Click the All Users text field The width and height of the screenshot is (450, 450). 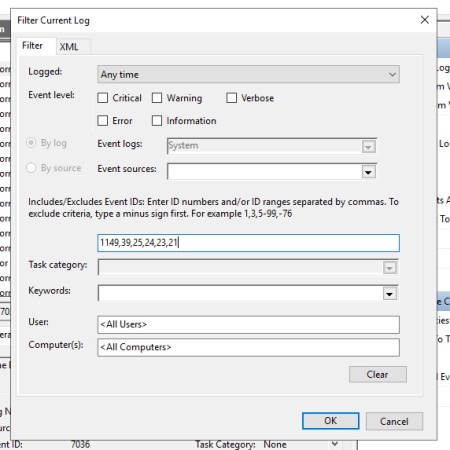point(248,325)
